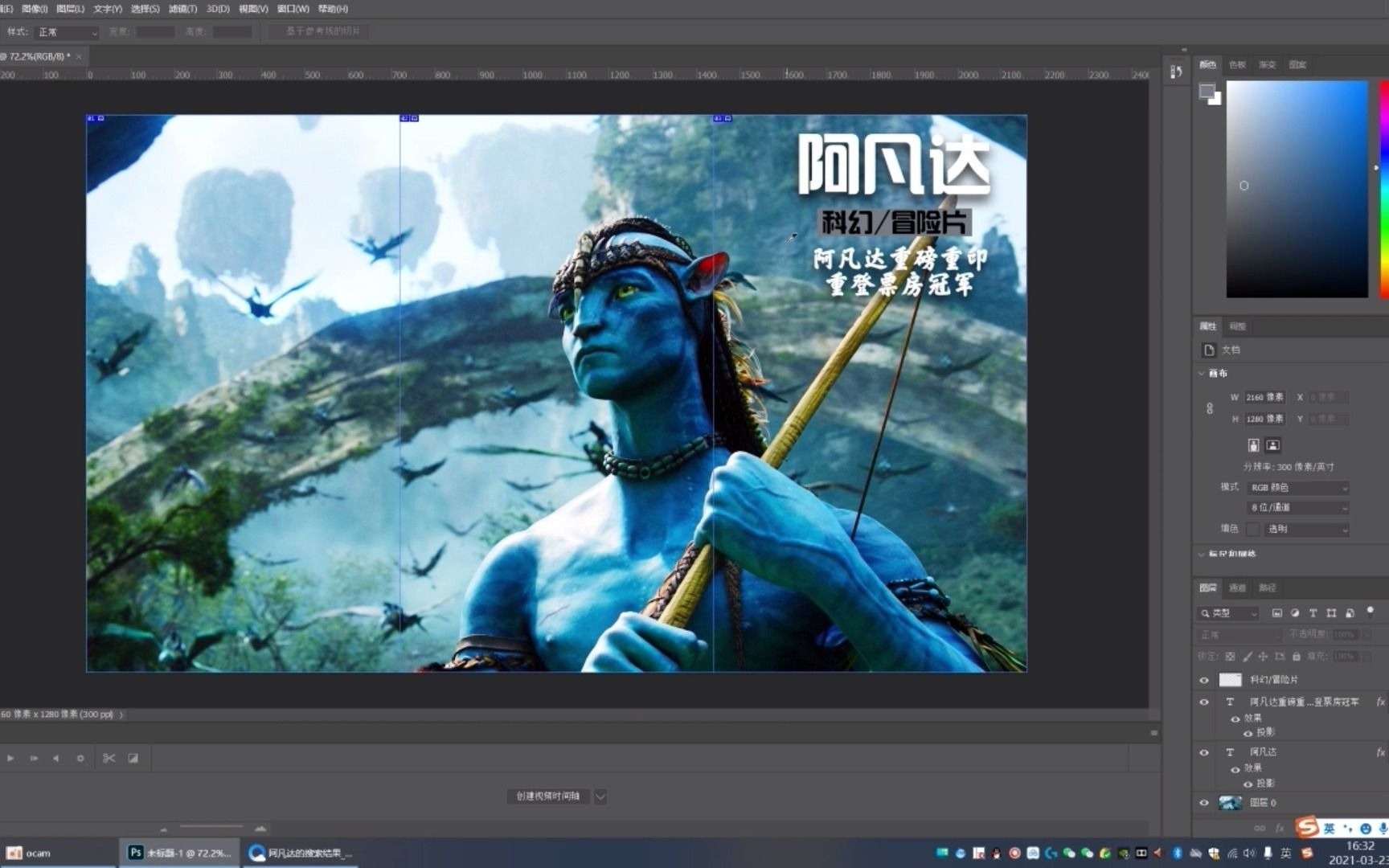Viewport: 1389px width, 868px height.
Task: Expand the rulers and grids section
Action: [x=1203, y=555]
